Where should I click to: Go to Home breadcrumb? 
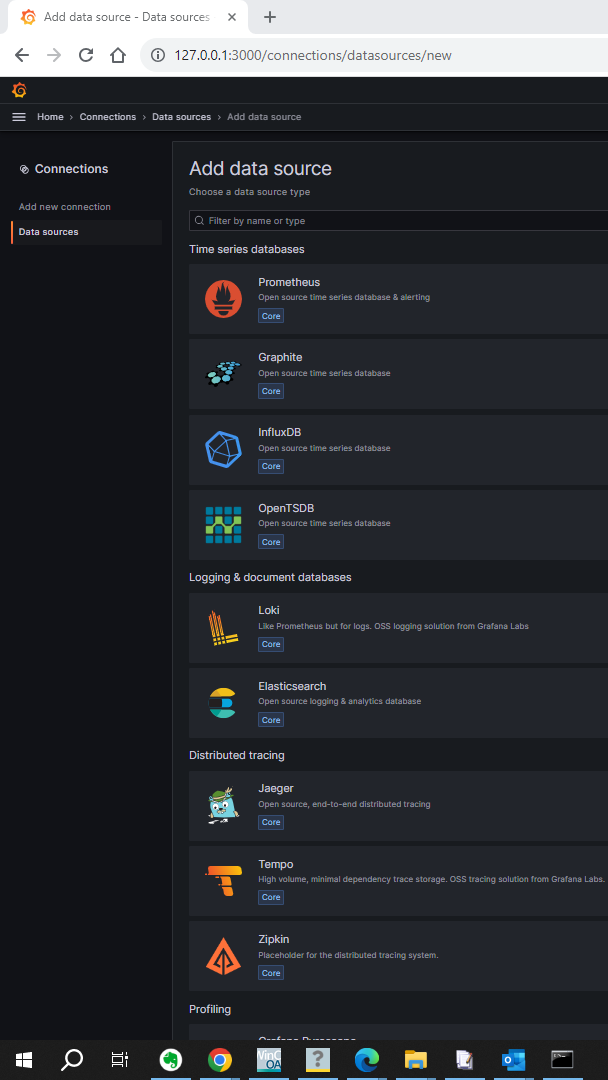click(50, 117)
